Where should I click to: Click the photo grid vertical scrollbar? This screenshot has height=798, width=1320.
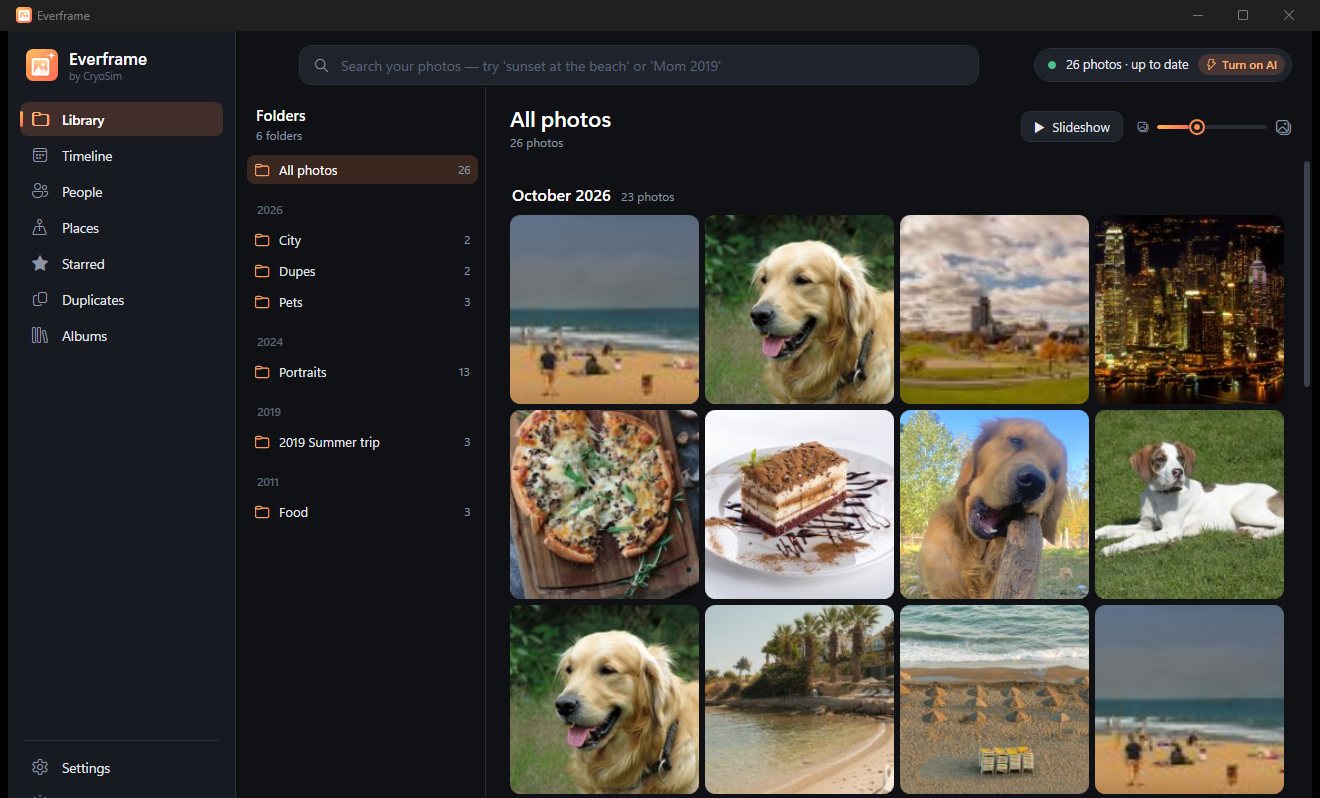1307,273
